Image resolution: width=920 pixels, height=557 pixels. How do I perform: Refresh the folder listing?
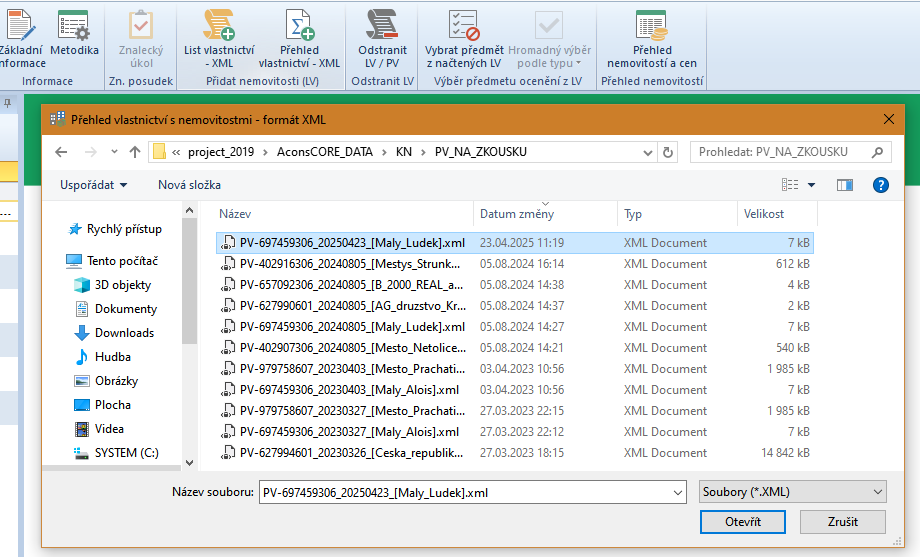click(x=668, y=153)
